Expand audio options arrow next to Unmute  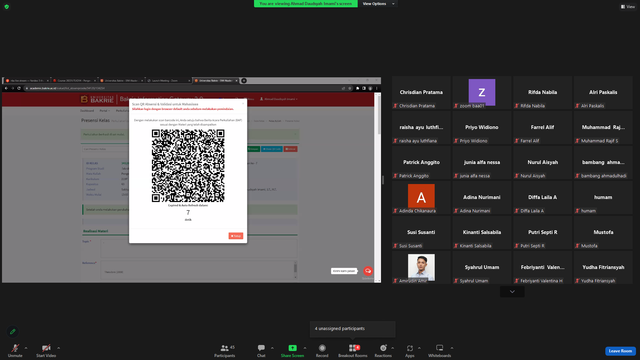pyautogui.click(x=26, y=348)
